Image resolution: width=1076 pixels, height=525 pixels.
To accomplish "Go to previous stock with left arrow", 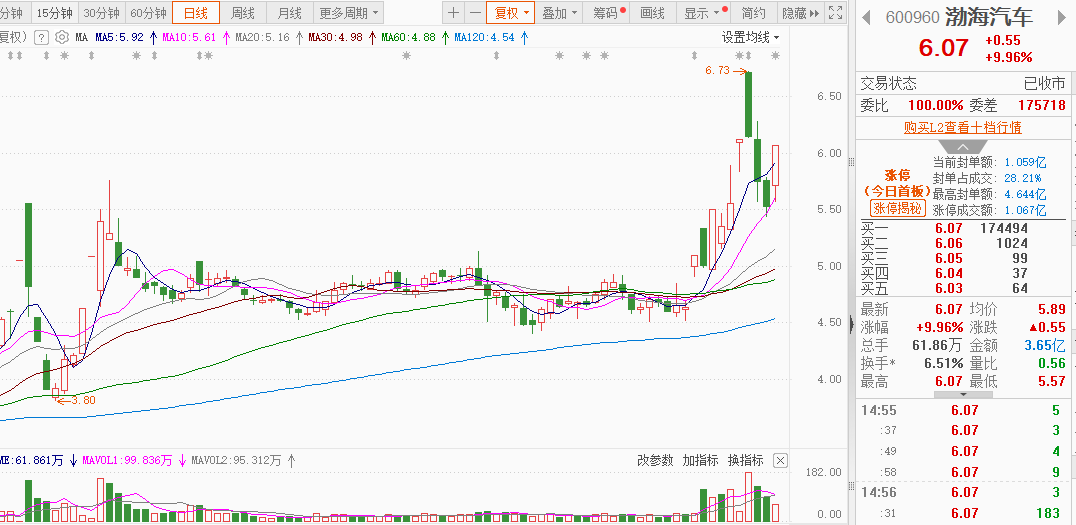I will 867,16.
